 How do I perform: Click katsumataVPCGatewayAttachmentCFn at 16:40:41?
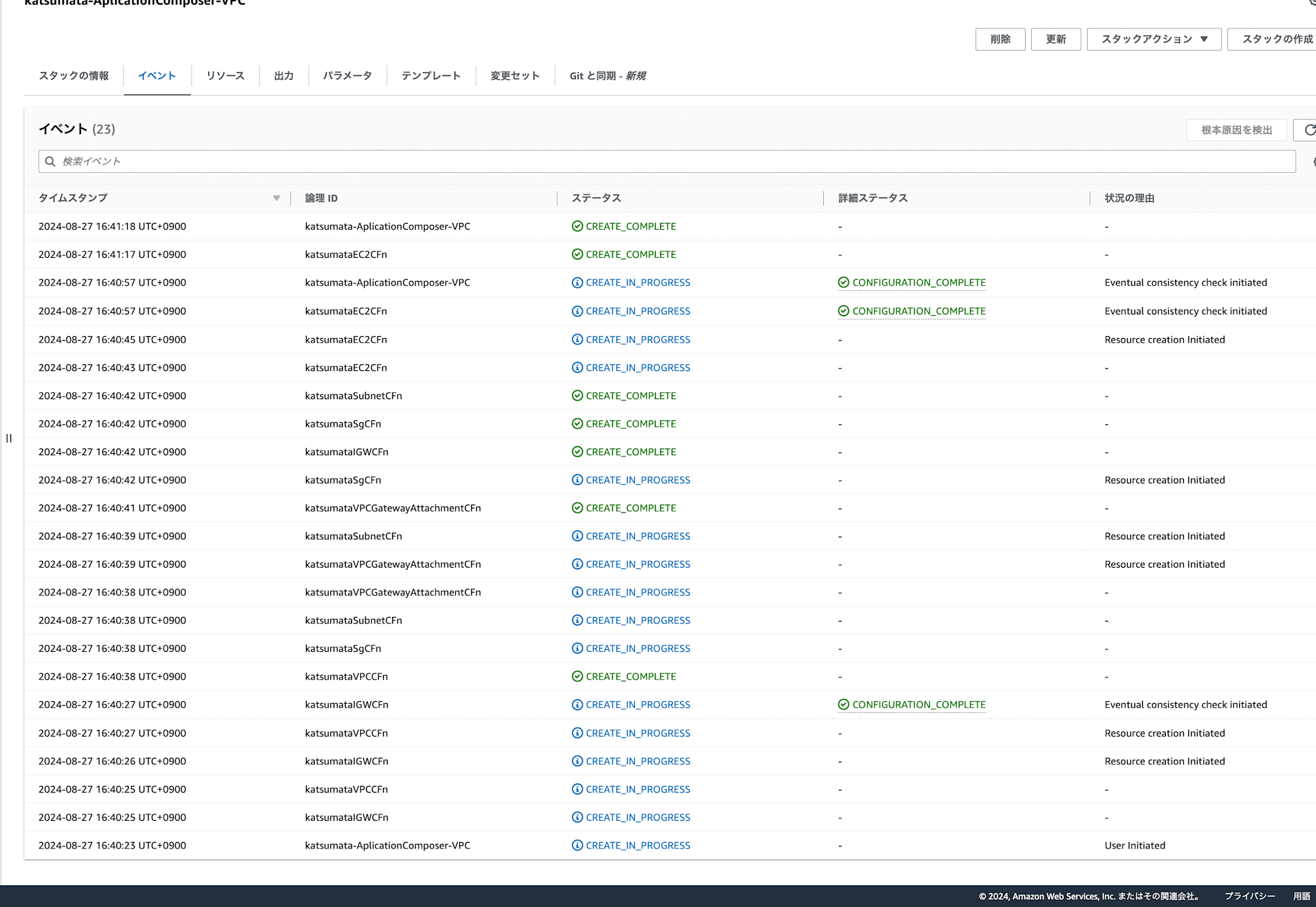click(x=393, y=508)
